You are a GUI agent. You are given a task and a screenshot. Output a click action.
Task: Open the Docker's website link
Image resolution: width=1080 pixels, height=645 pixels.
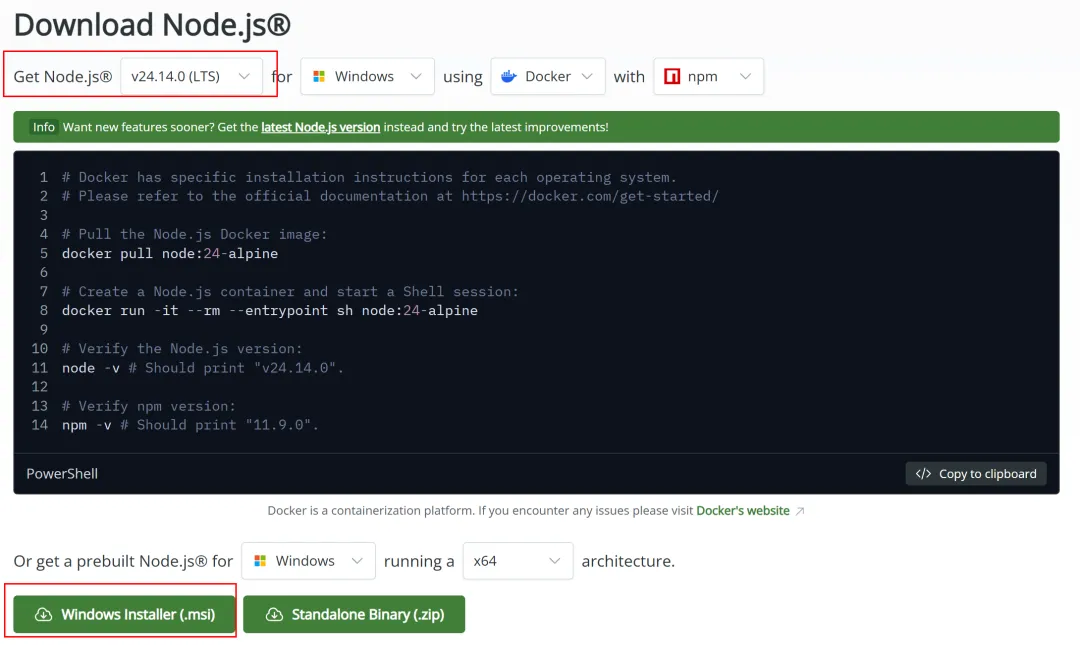pyautogui.click(x=742, y=511)
